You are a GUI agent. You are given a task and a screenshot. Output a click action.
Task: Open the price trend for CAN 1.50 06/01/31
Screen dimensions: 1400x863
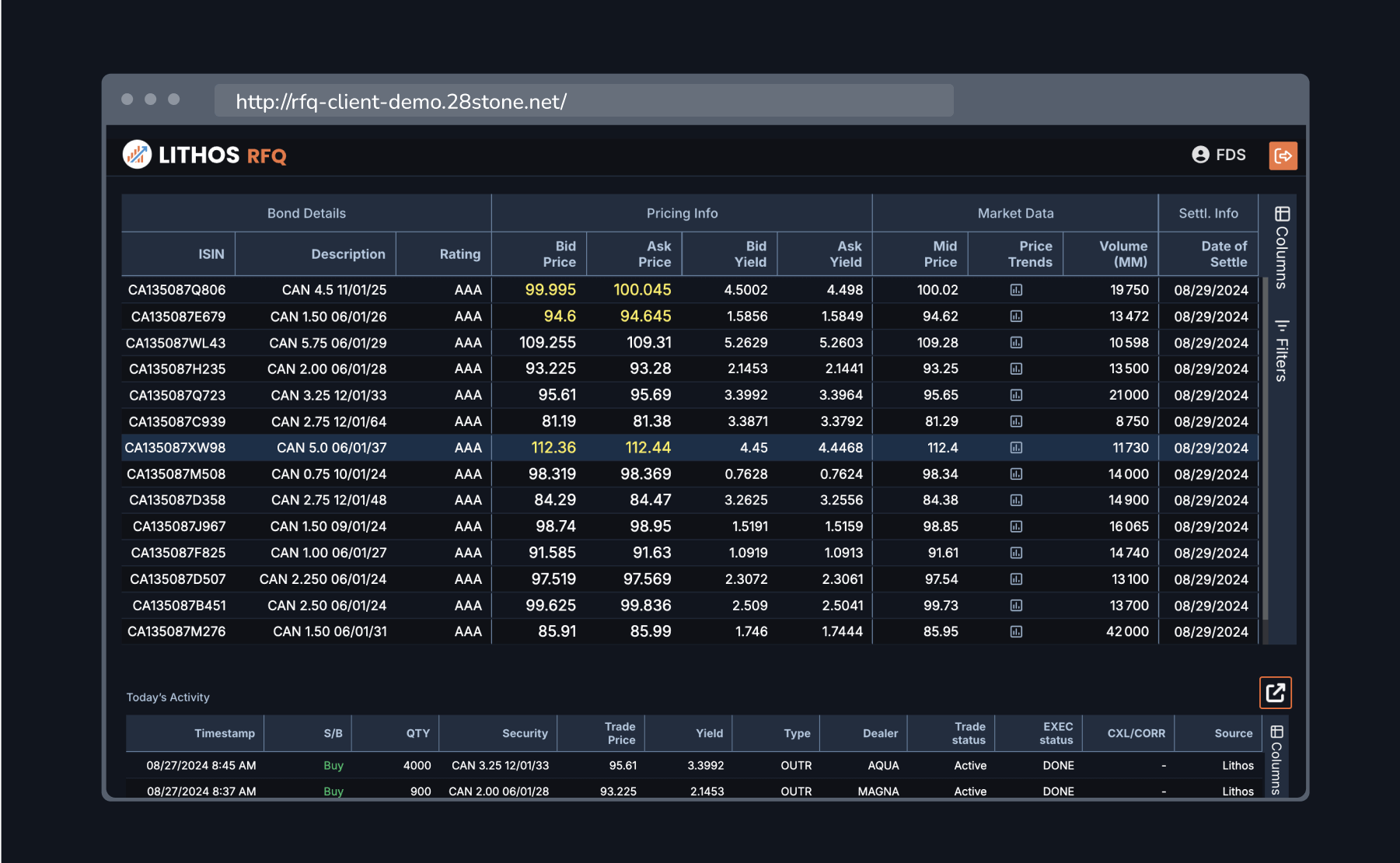1016,631
